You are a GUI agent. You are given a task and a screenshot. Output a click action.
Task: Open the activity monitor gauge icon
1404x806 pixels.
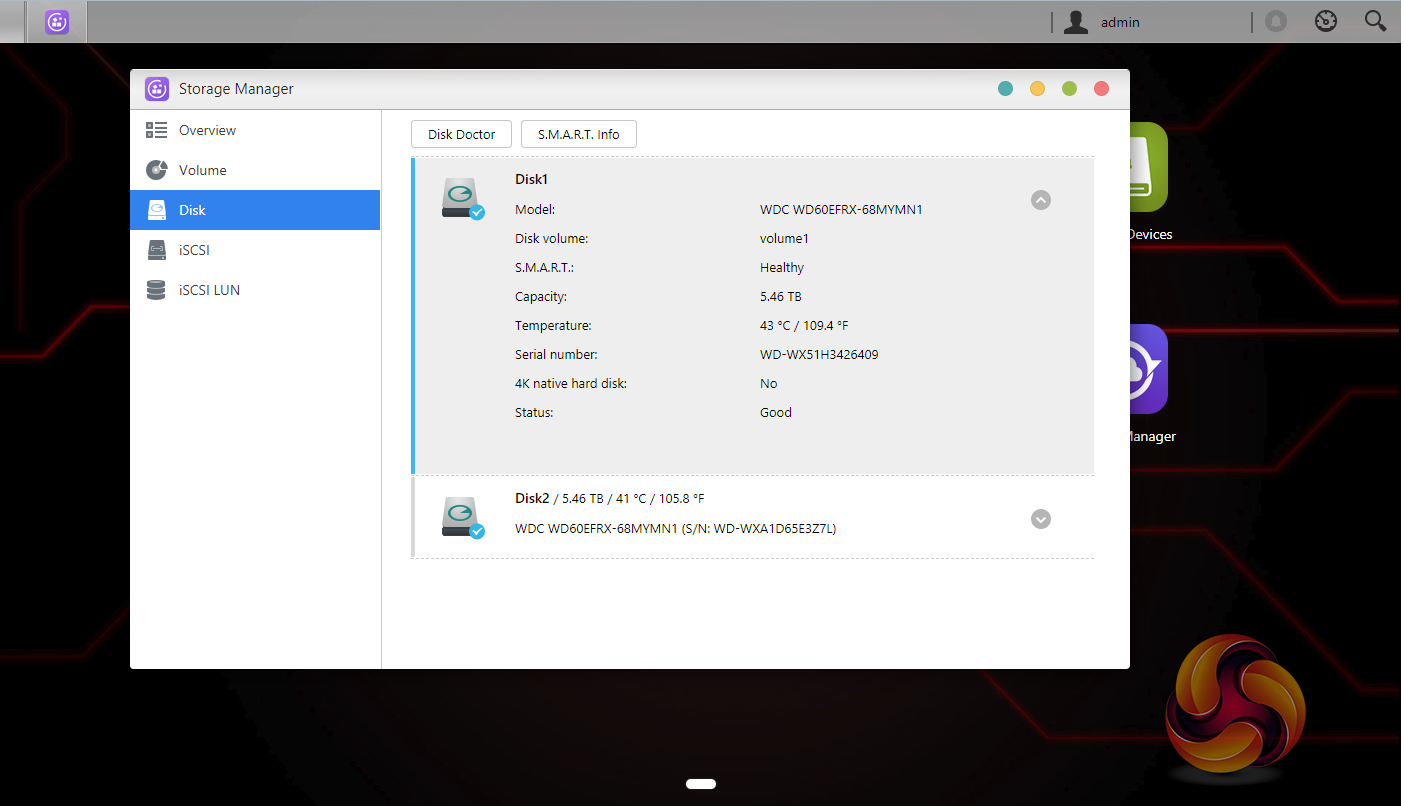click(1326, 21)
